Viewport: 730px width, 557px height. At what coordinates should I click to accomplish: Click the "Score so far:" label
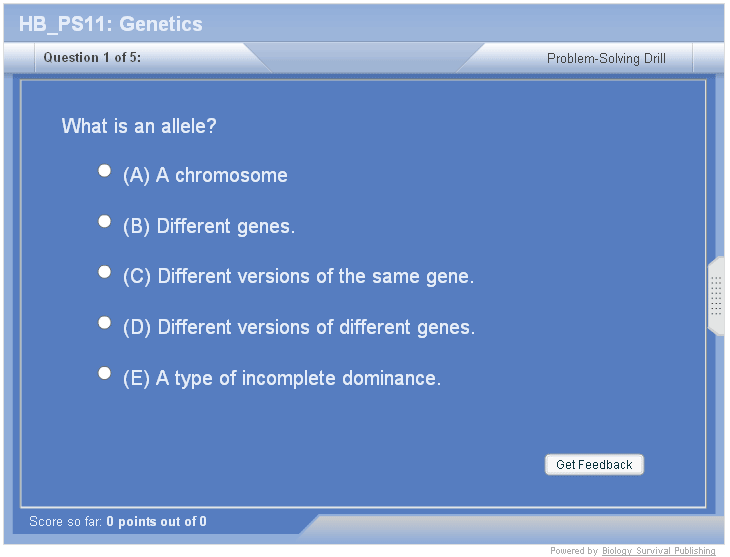coord(66,522)
